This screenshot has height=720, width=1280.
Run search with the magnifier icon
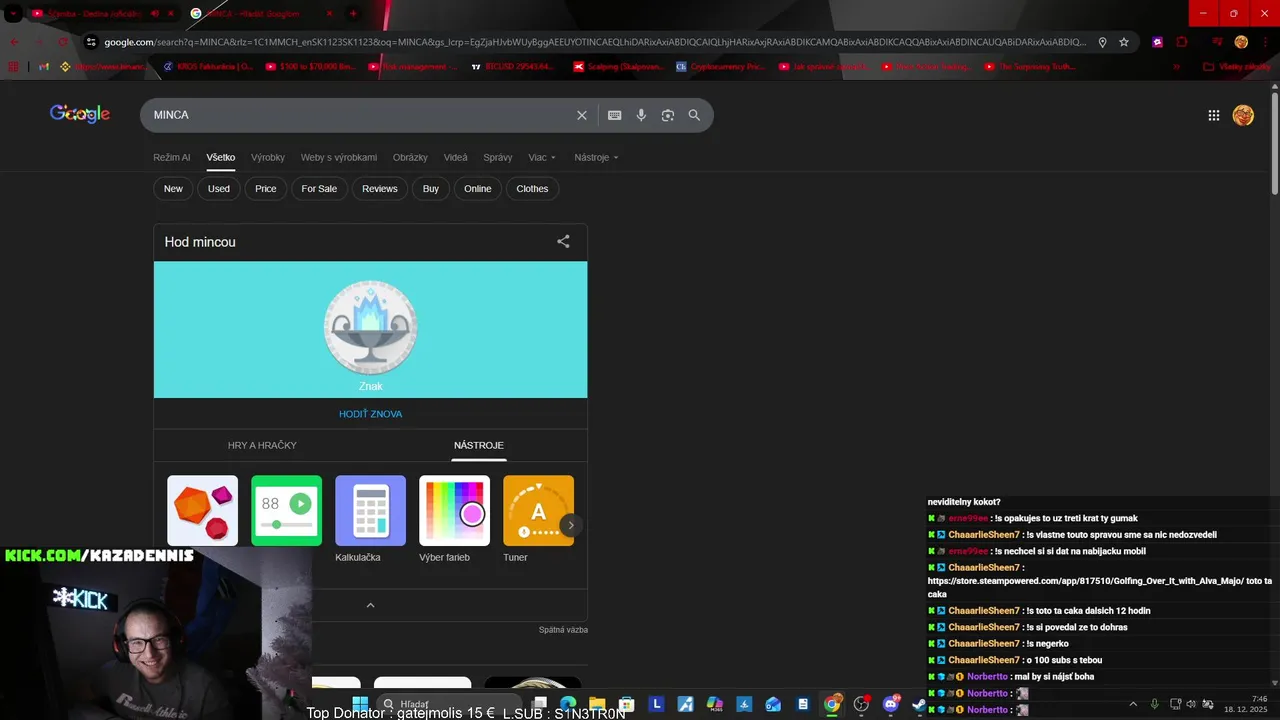694,115
